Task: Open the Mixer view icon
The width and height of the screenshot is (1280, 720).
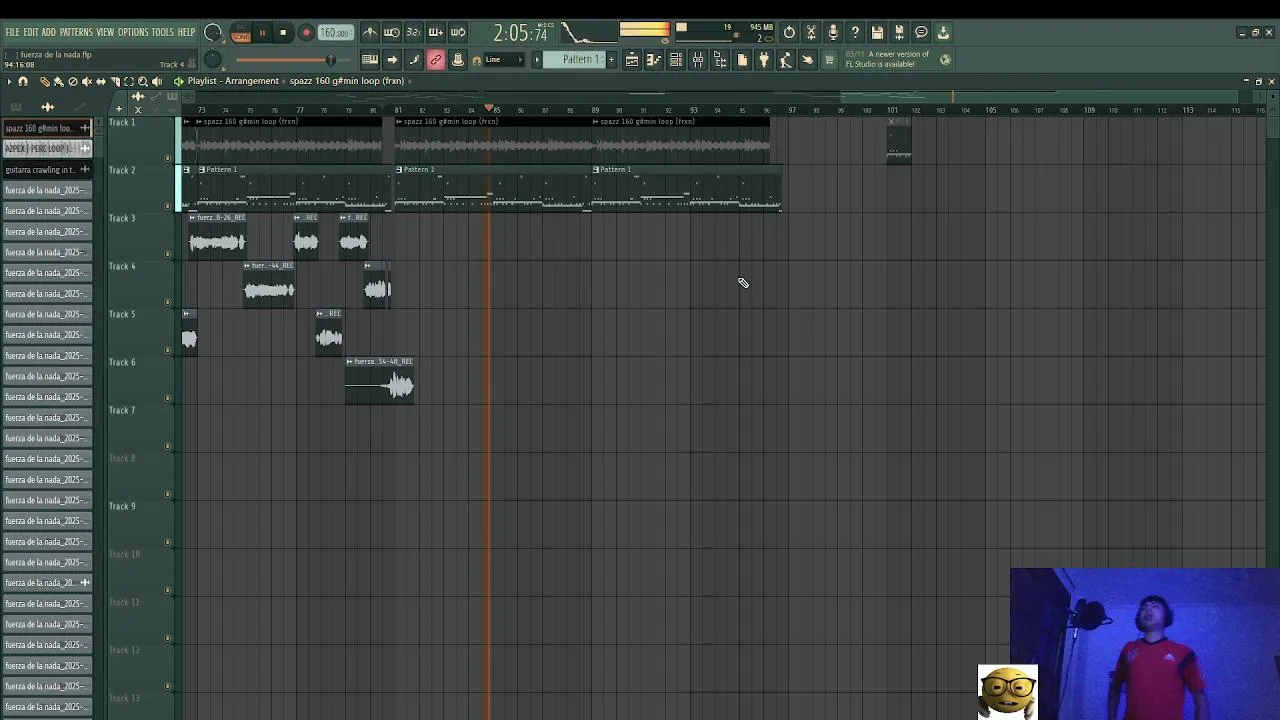Action: pos(698,60)
